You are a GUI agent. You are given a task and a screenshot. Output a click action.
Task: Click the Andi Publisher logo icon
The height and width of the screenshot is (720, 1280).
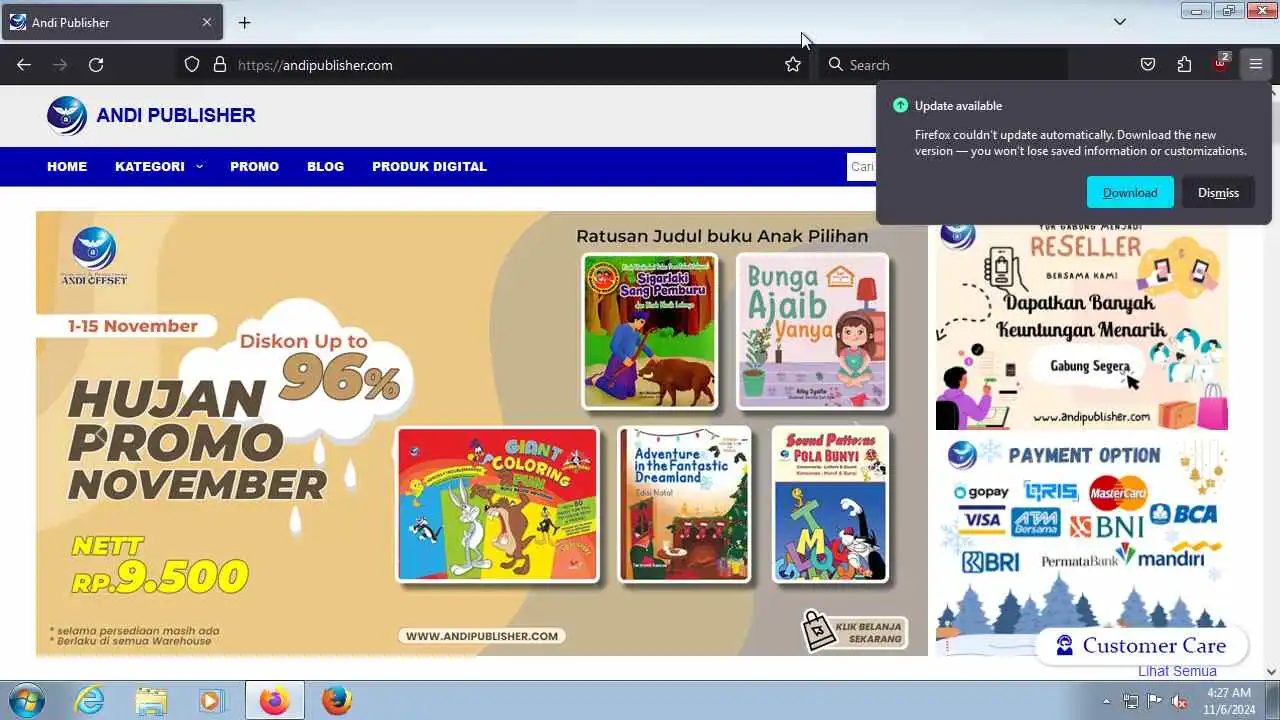67,115
